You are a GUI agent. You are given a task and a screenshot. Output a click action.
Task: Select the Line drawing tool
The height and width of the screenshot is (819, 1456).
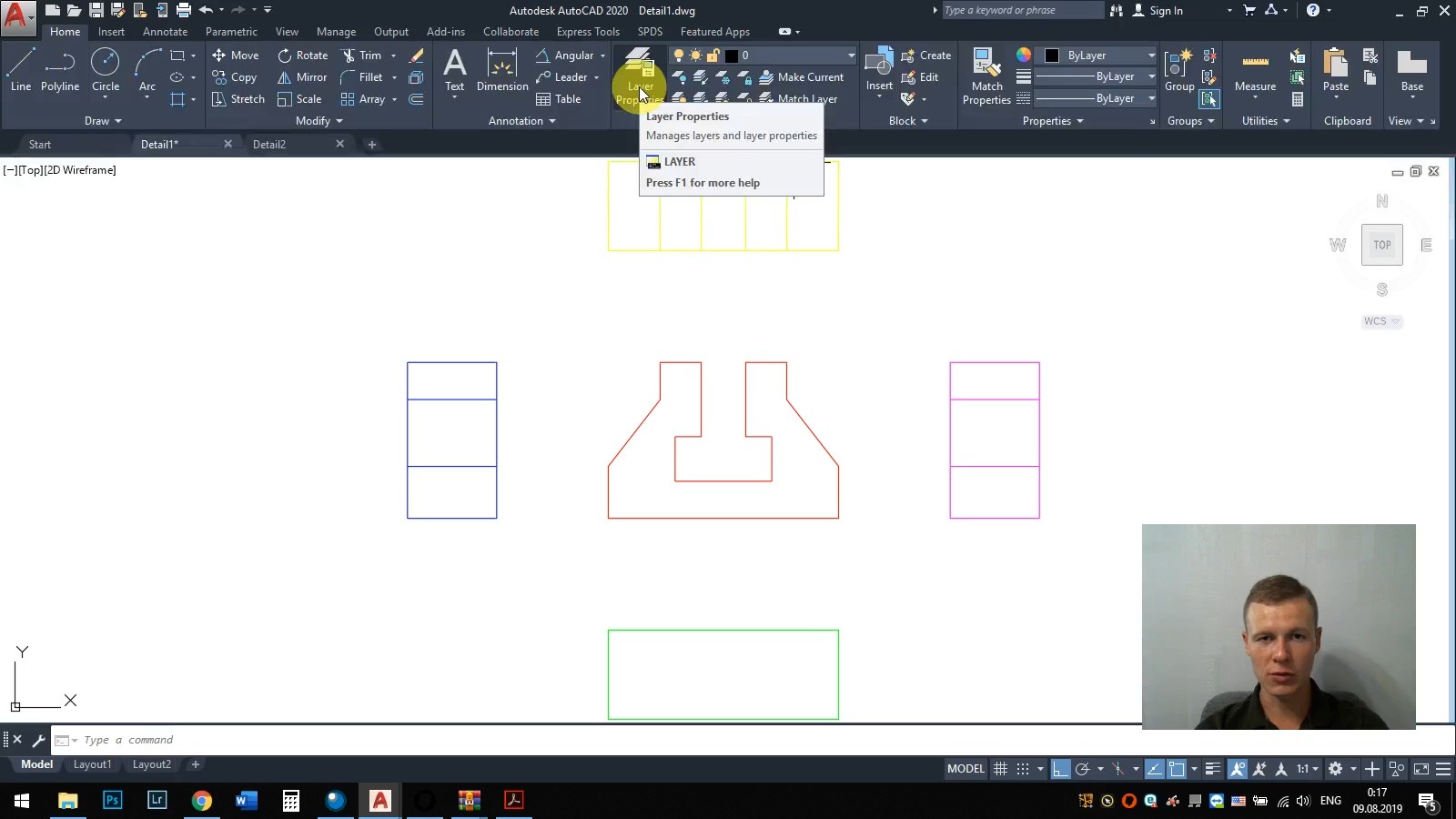click(x=21, y=69)
